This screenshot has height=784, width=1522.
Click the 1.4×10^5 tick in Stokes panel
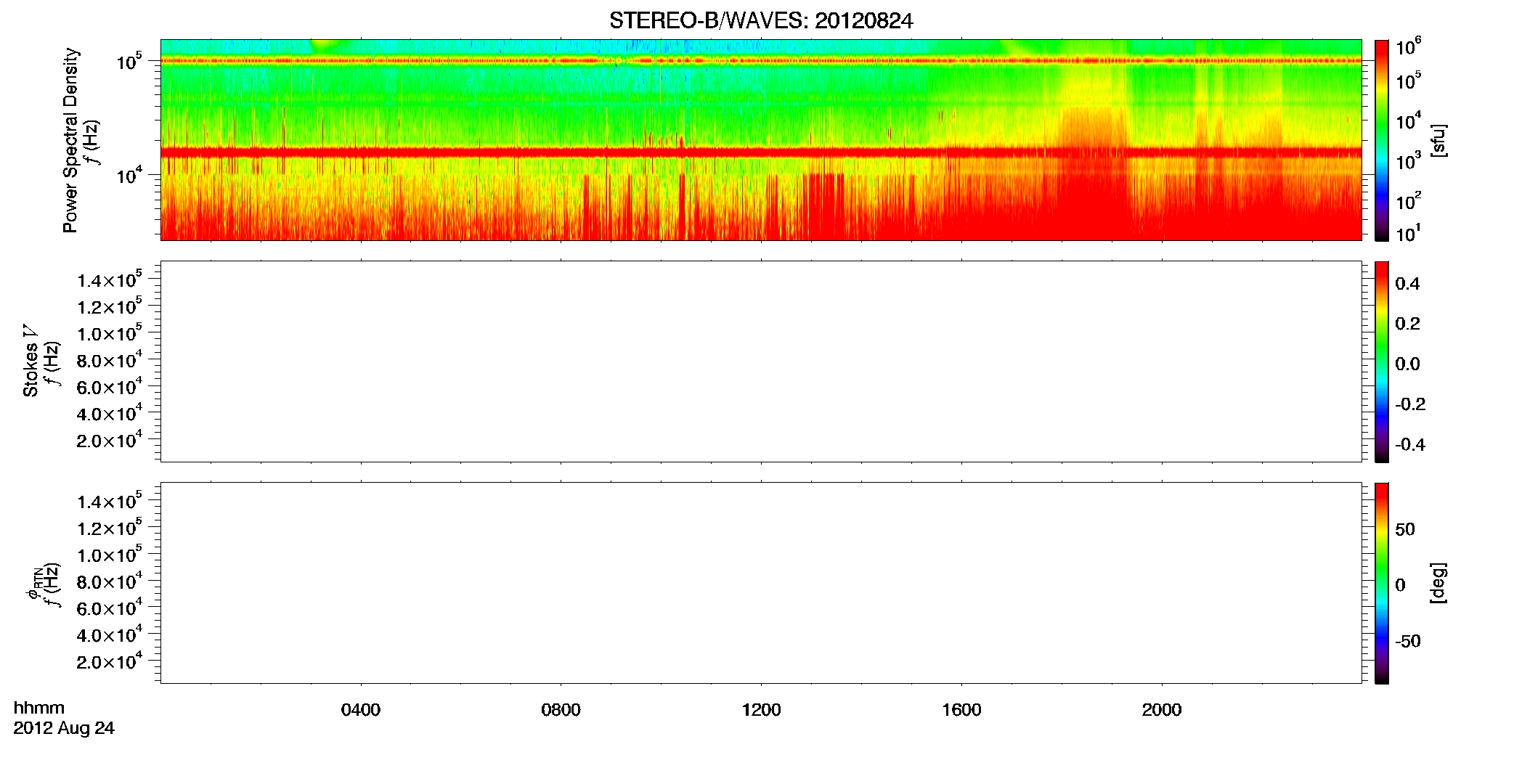coord(110,279)
